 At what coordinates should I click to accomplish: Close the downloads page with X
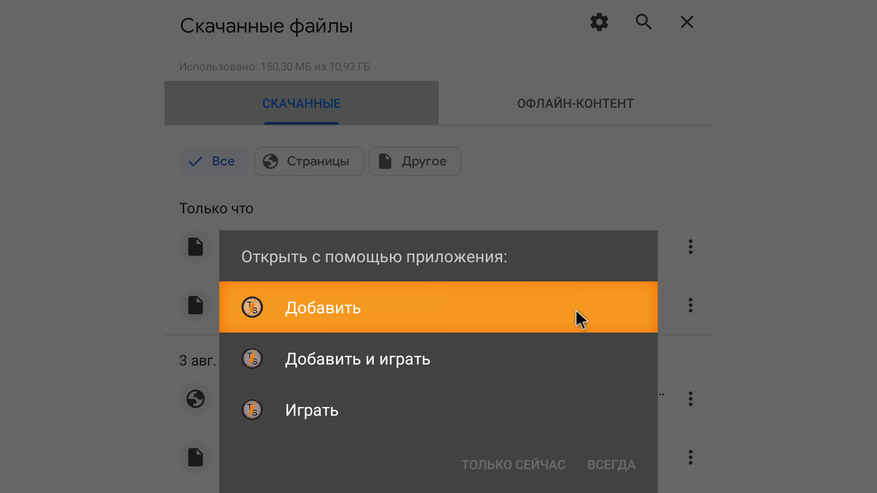pyautogui.click(x=687, y=22)
